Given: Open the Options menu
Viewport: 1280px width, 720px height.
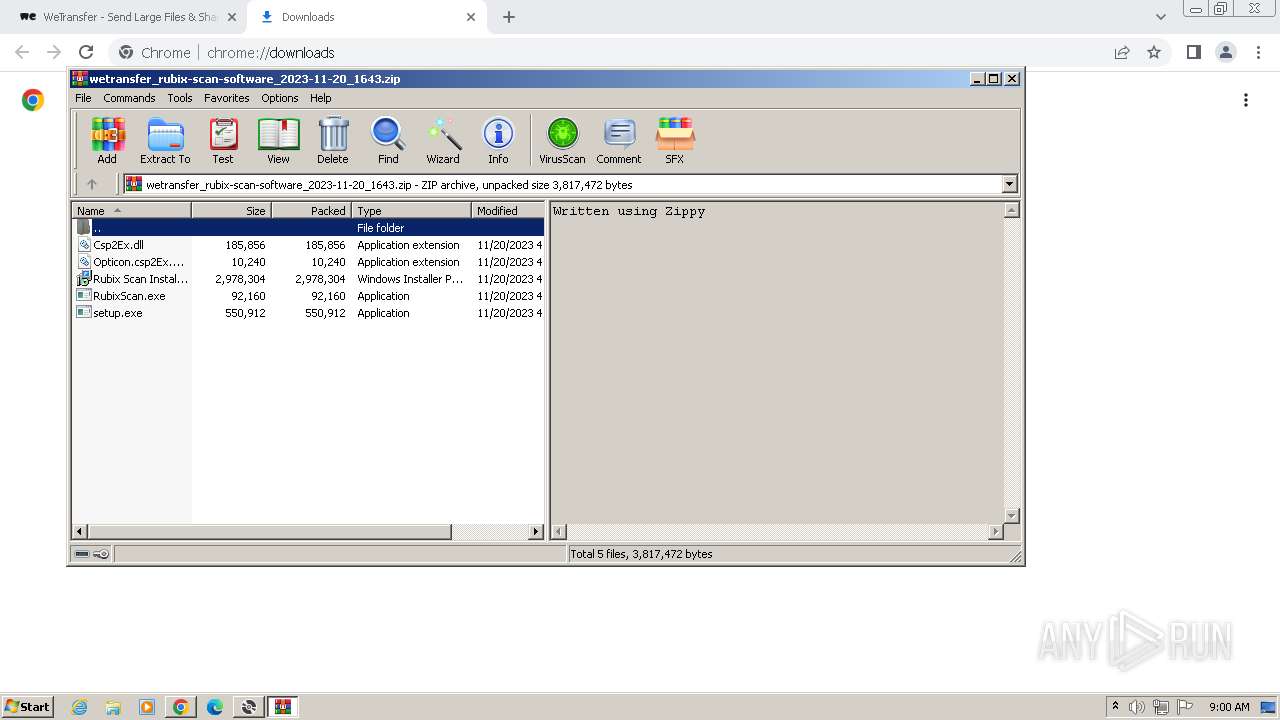Looking at the screenshot, I should pos(280,98).
